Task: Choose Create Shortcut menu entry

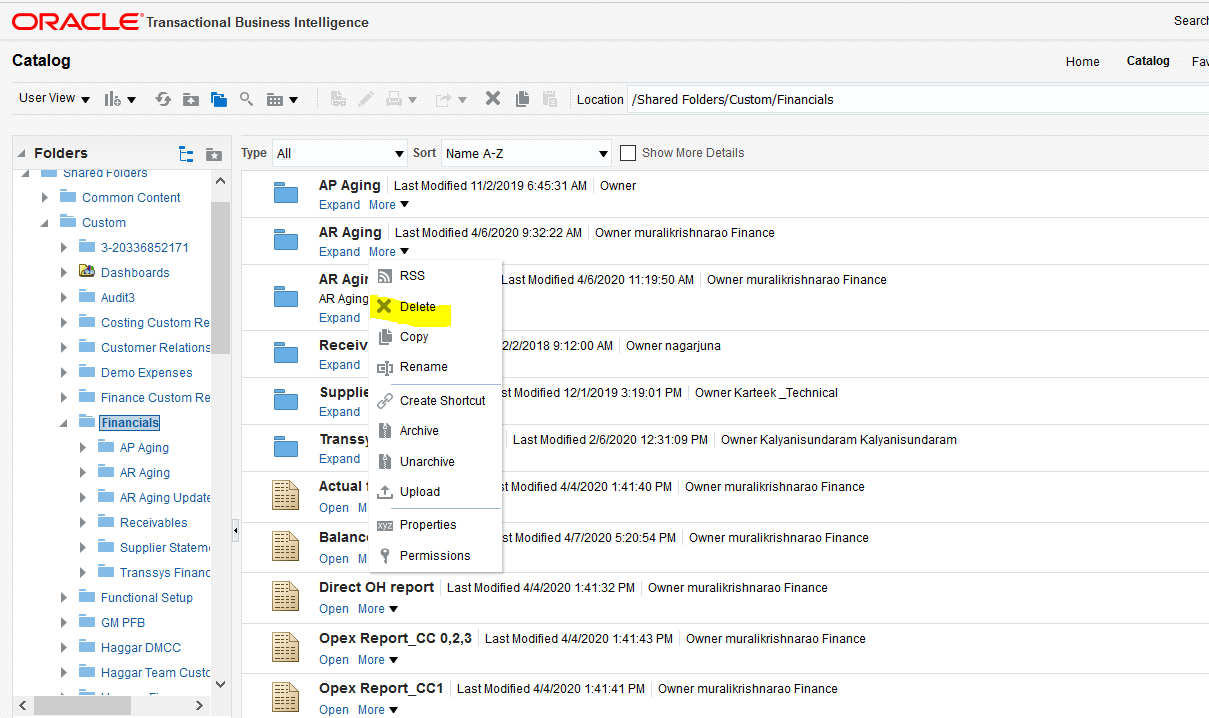Action: pos(435,400)
